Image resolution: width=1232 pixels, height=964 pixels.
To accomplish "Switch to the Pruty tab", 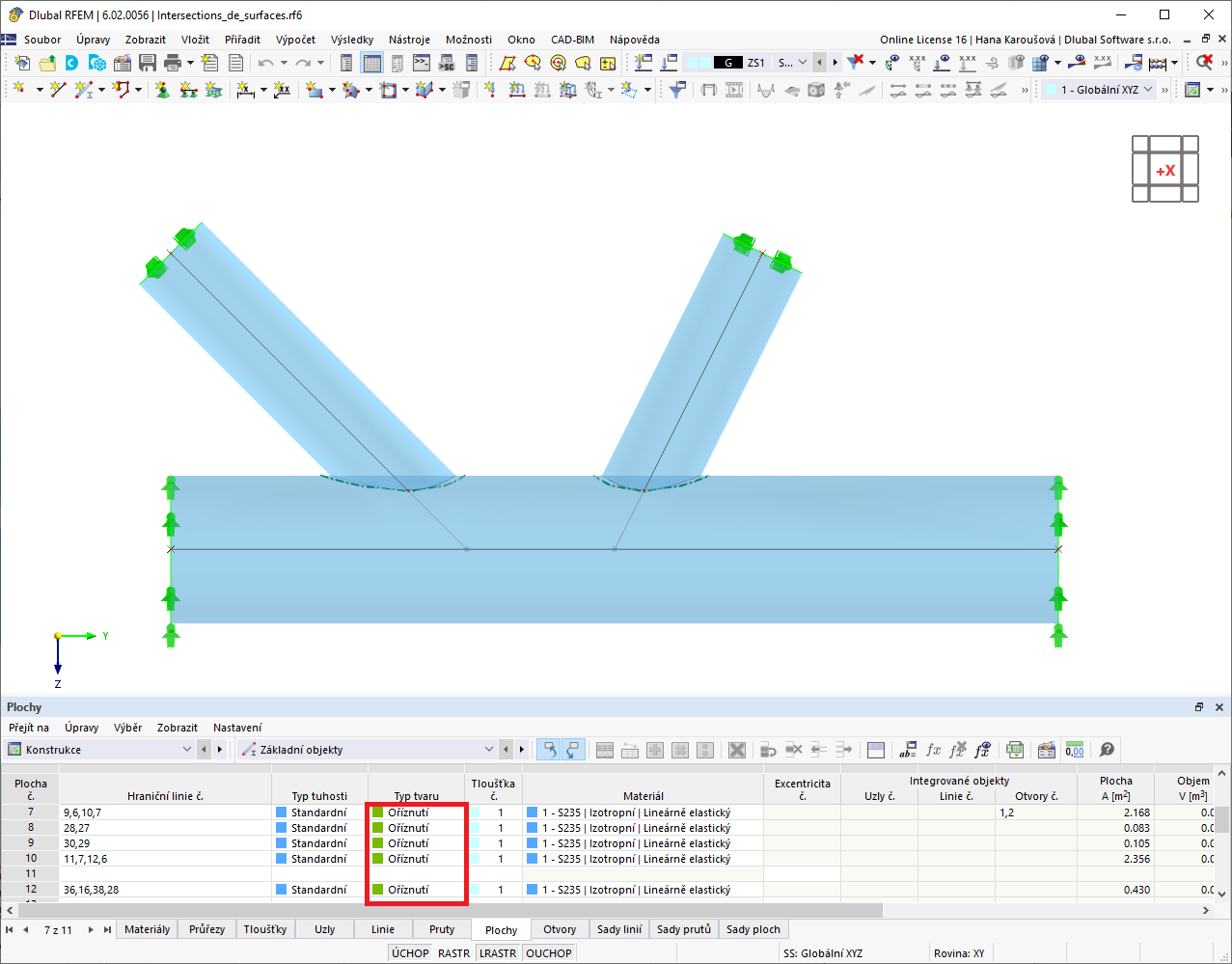I will click(442, 929).
